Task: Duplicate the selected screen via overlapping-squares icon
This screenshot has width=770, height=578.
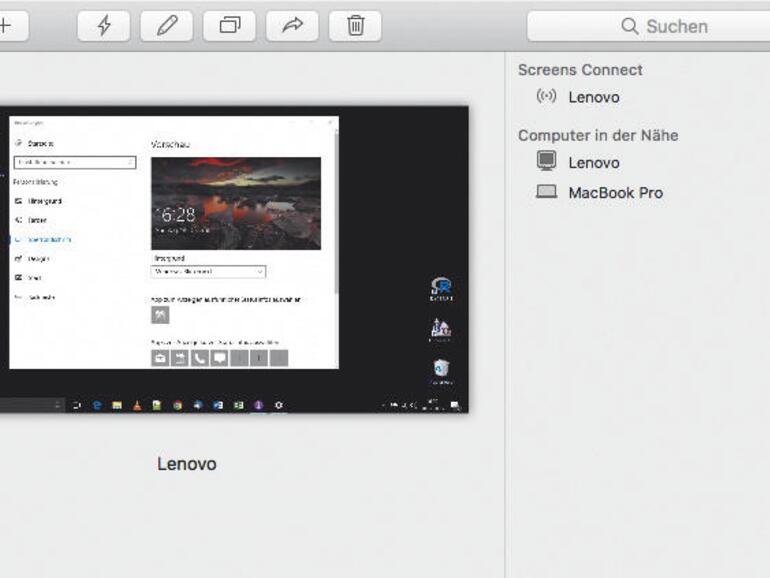Action: pos(229,26)
